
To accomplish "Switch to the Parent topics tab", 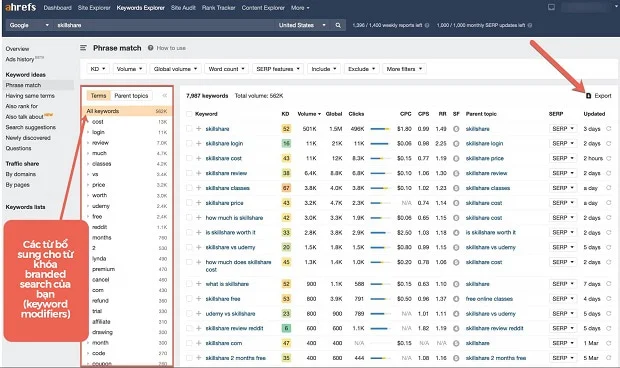I will [x=131, y=96].
